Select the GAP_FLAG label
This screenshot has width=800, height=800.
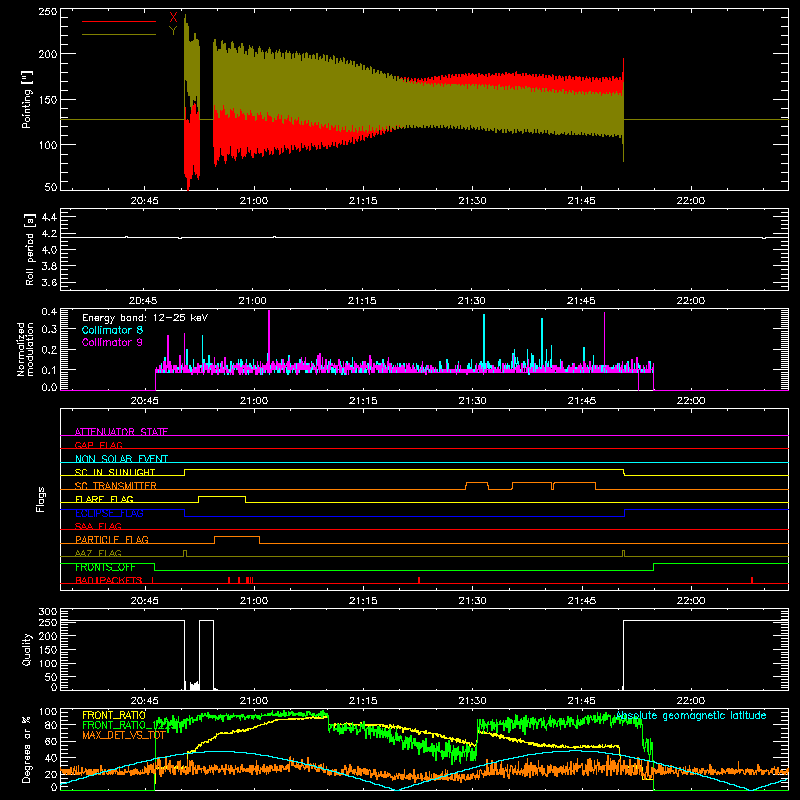[x=98, y=445]
